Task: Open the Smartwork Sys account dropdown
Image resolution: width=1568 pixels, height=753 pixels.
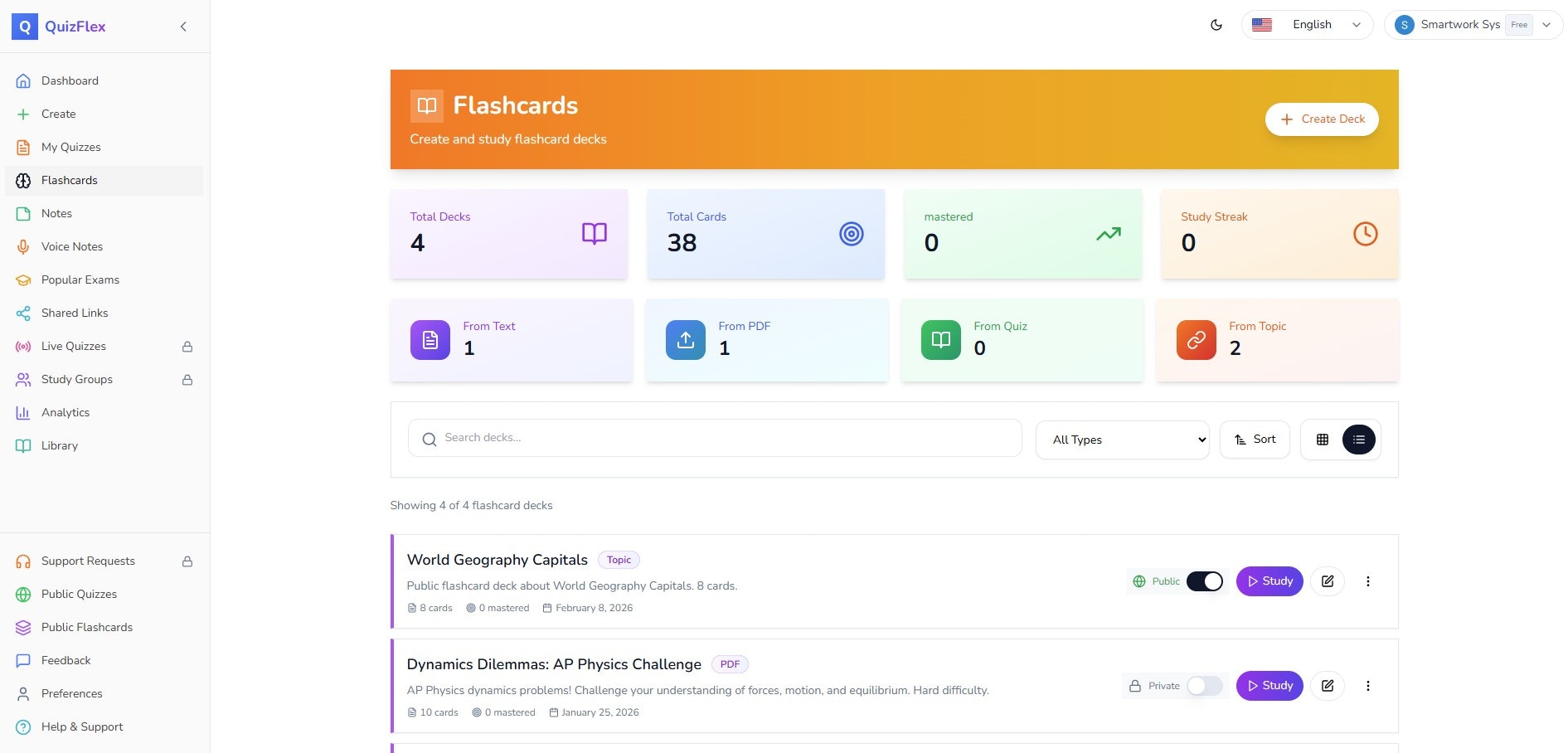Action: click(1474, 24)
